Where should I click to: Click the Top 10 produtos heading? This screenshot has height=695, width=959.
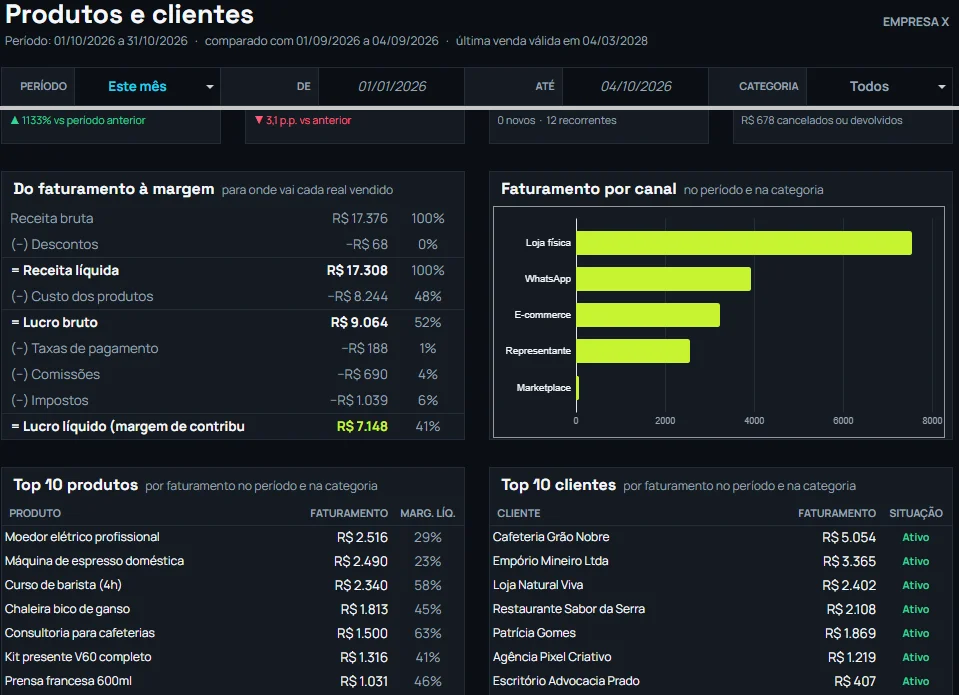[76, 485]
